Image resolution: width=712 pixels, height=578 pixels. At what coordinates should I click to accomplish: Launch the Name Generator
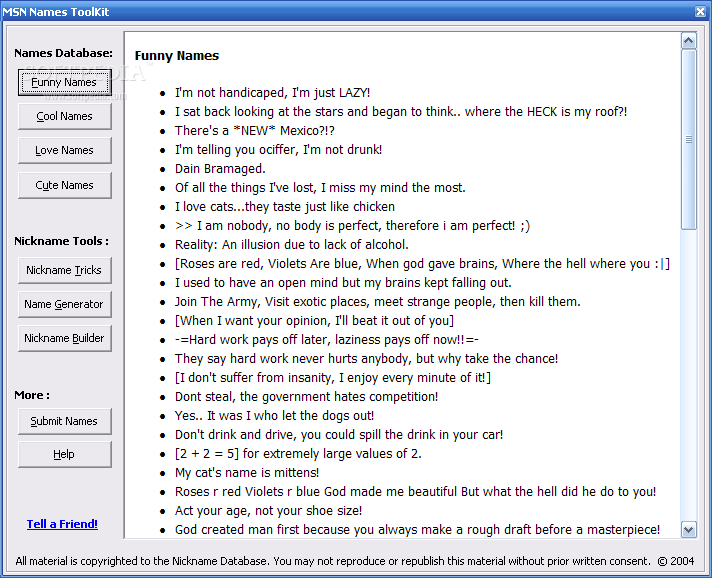point(64,304)
